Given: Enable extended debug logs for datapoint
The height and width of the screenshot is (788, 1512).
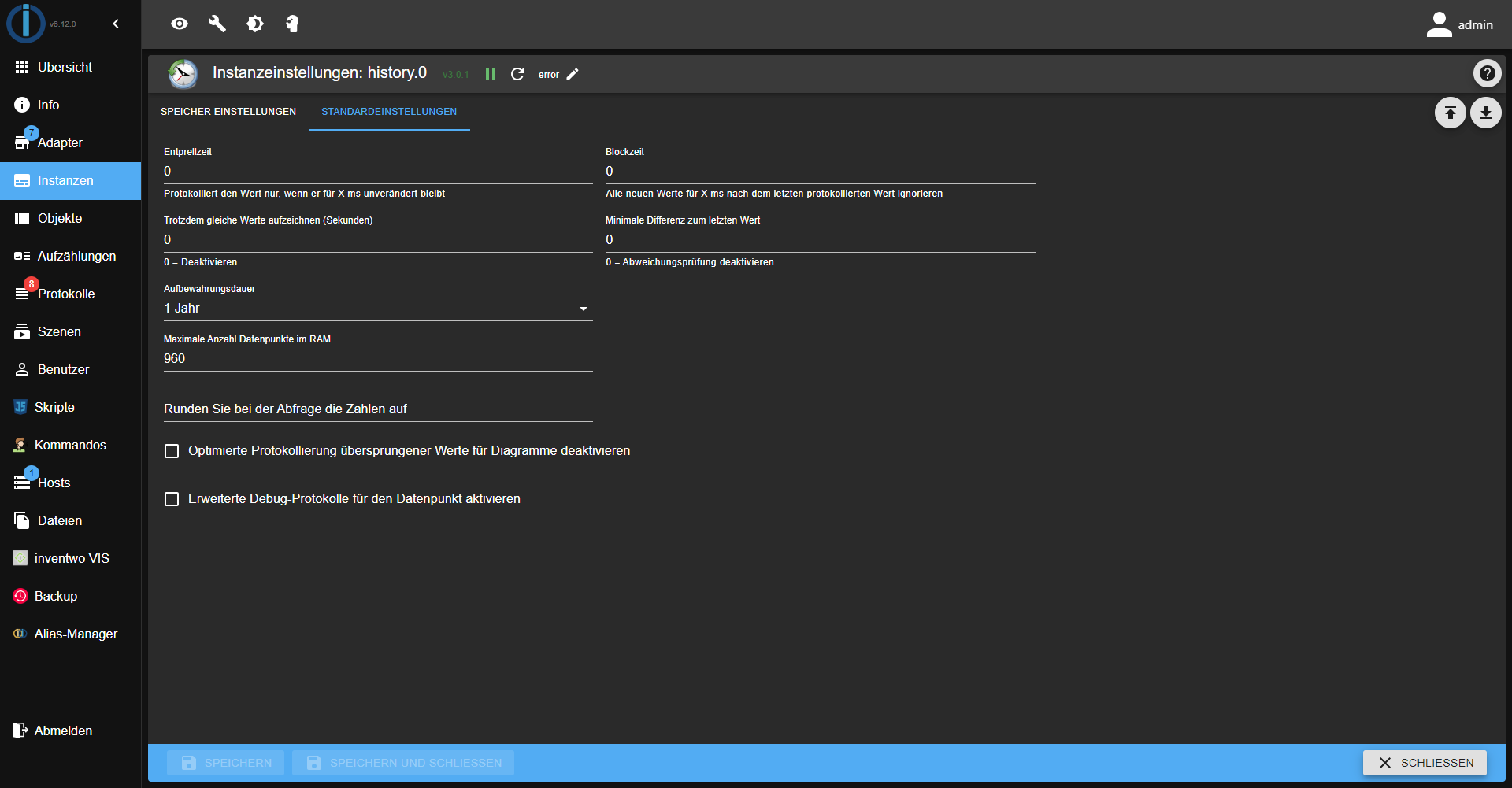Looking at the screenshot, I should [172, 498].
